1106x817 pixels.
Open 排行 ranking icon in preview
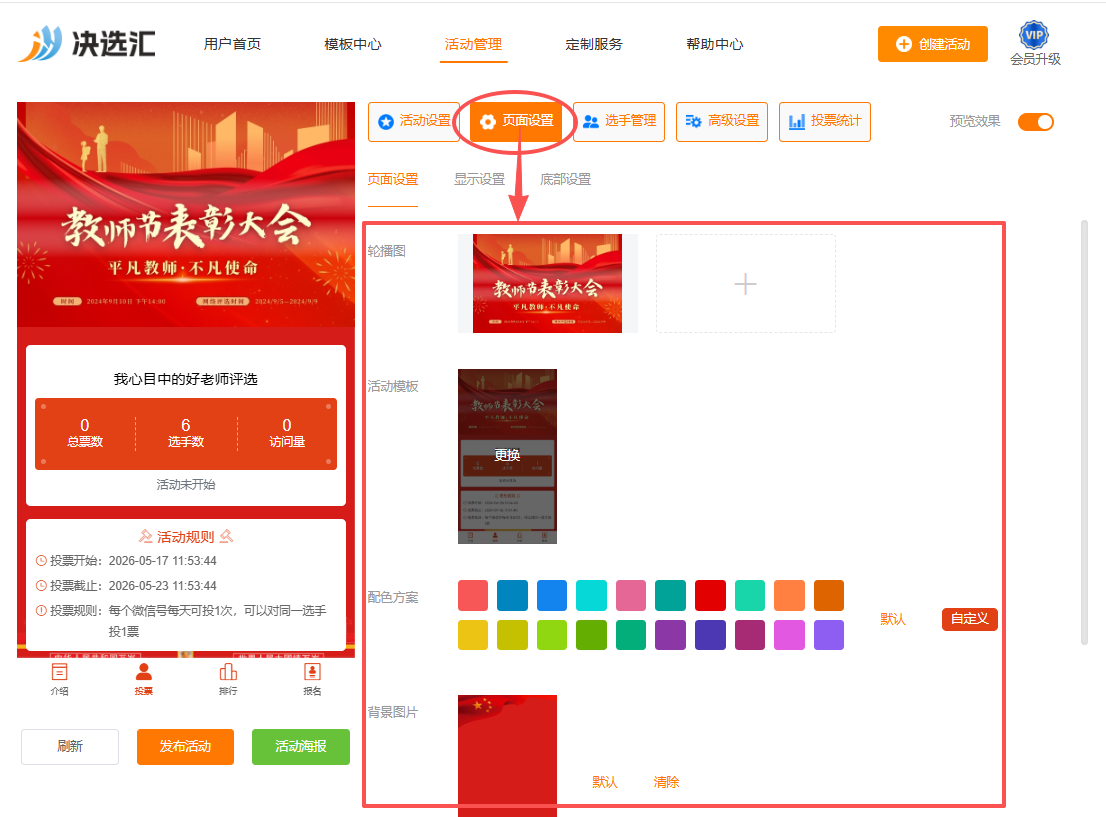click(x=228, y=679)
